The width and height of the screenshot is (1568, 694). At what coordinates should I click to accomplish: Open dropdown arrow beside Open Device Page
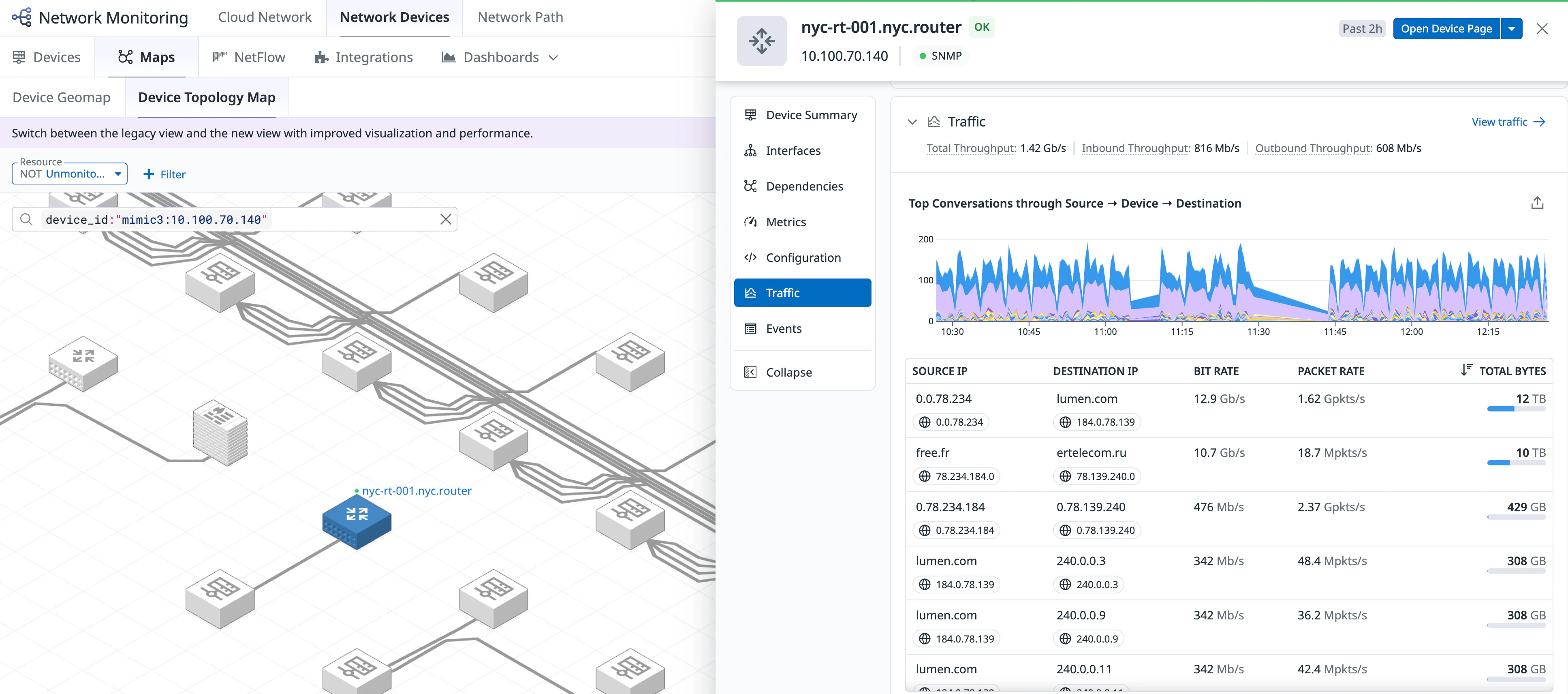point(1511,29)
